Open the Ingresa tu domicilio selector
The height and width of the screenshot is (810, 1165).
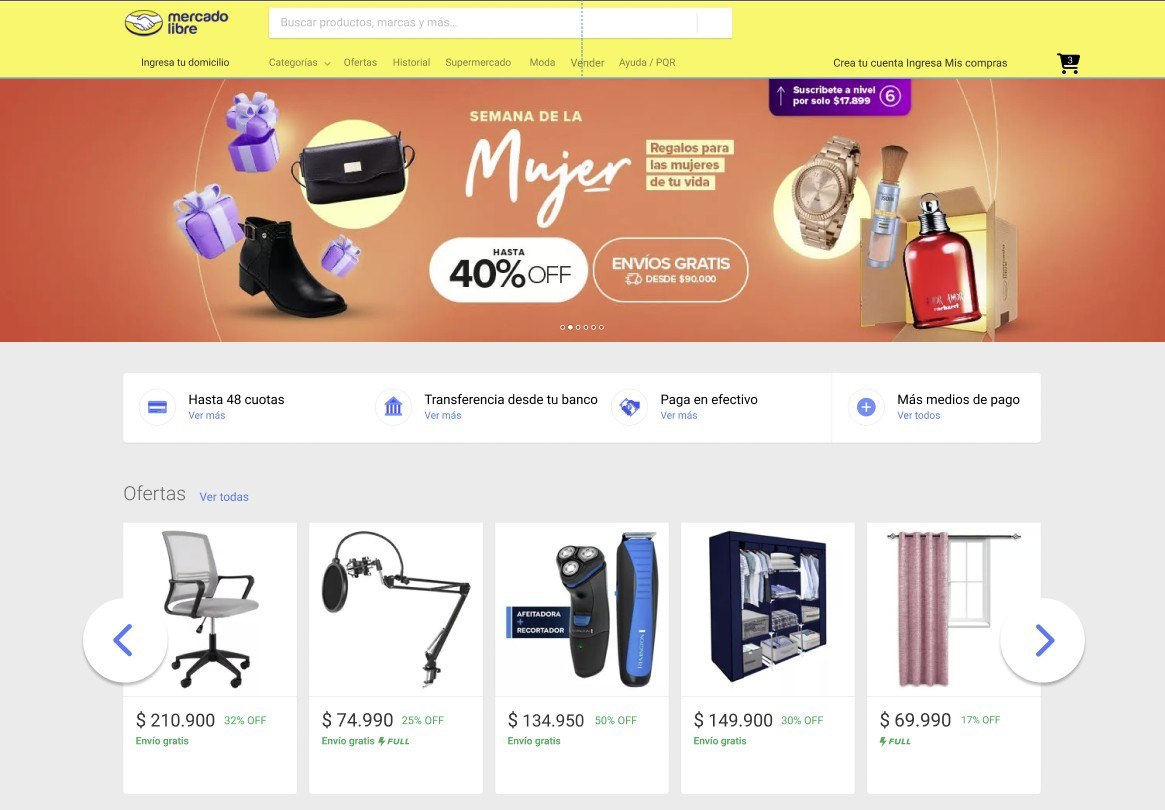point(185,62)
